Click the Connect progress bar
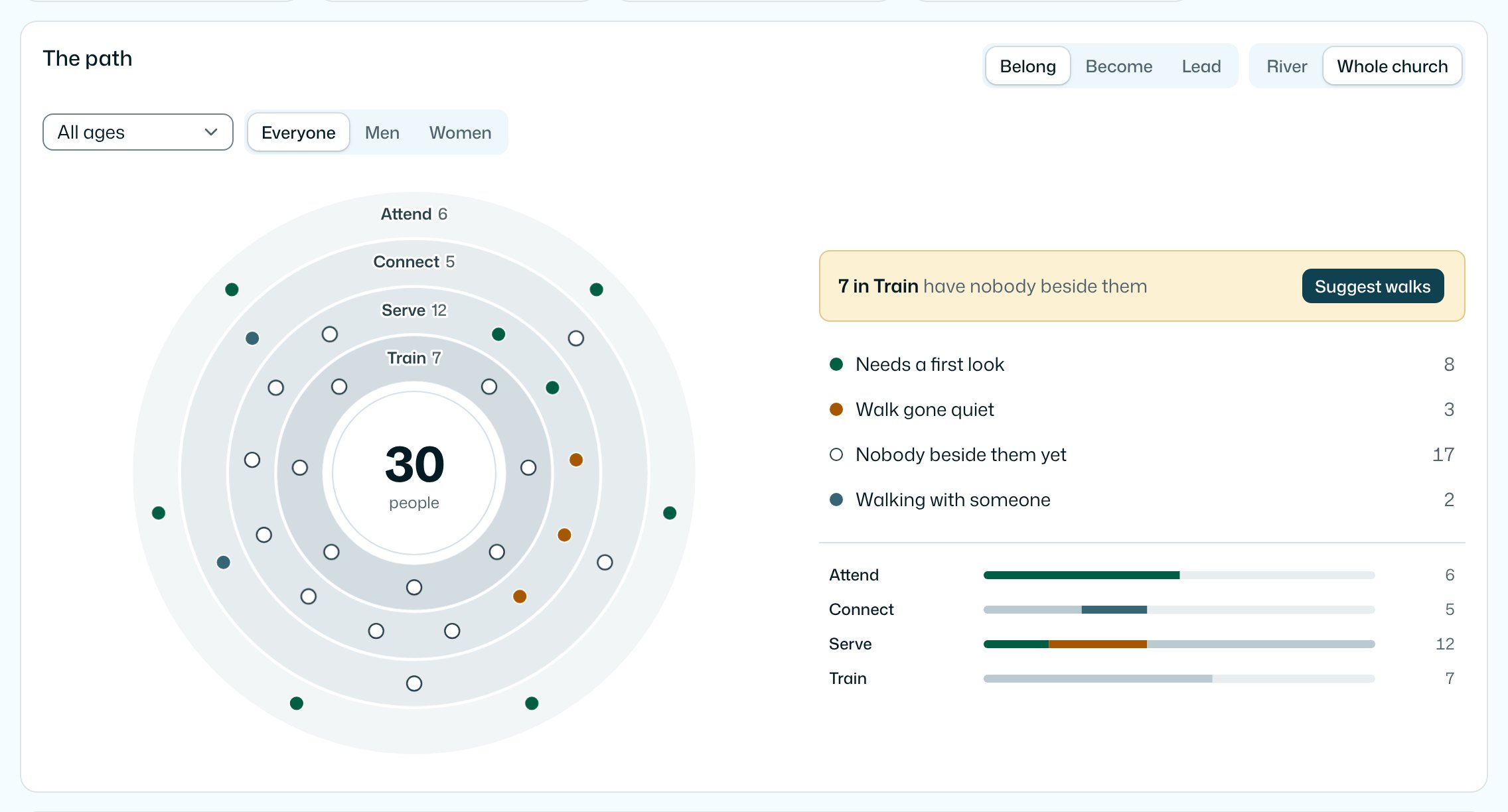 [1179, 610]
